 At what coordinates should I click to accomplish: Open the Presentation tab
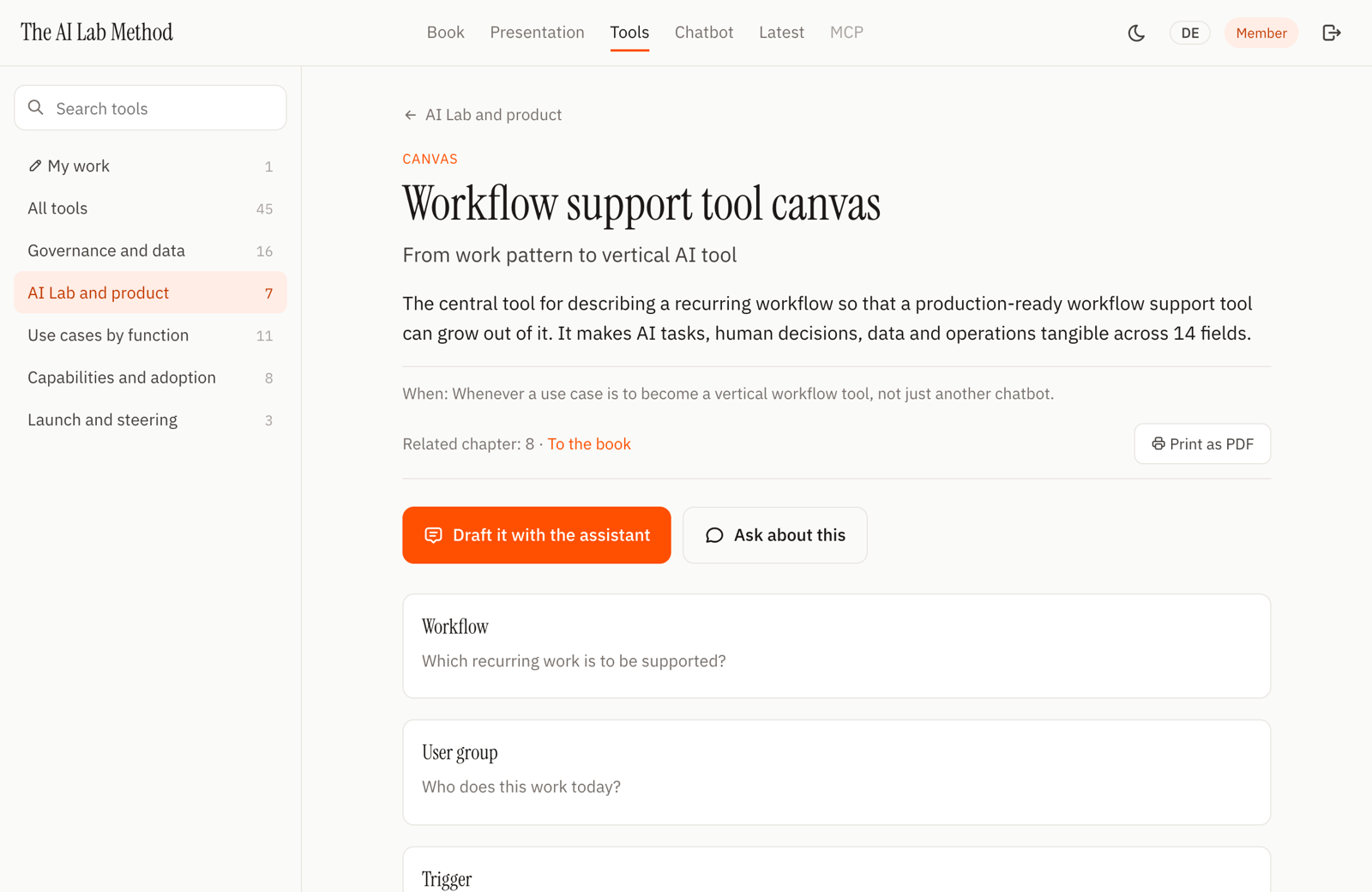point(537,33)
